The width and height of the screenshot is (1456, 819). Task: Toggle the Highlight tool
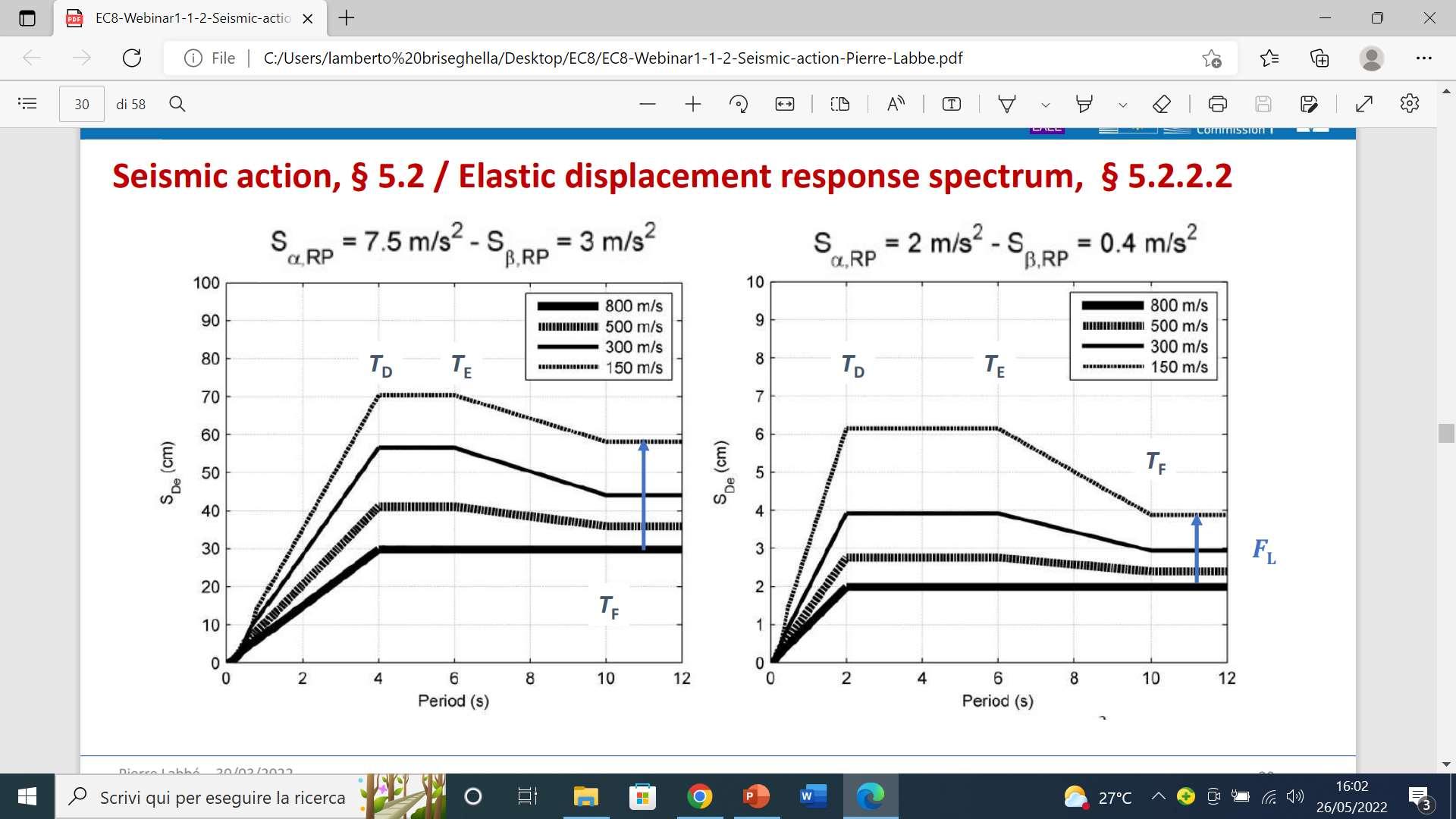(x=1084, y=104)
